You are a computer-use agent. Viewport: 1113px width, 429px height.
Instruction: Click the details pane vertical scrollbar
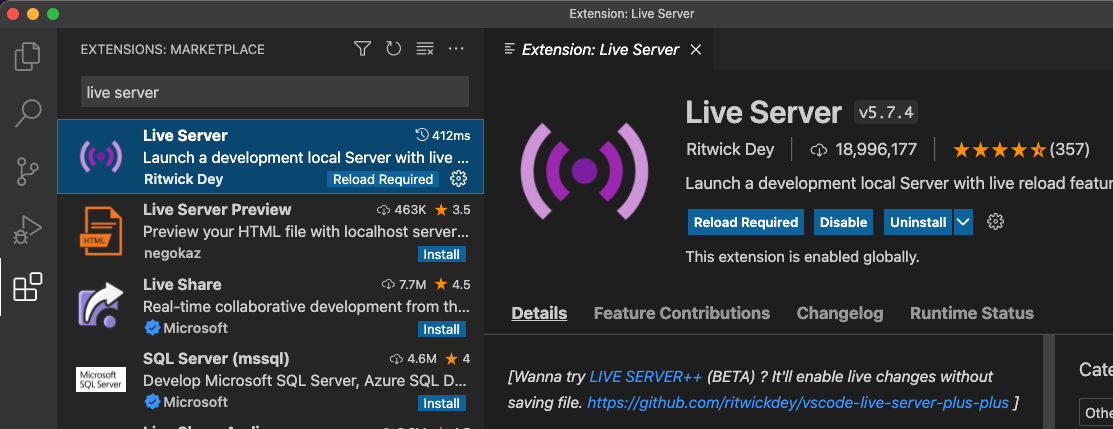[1048, 382]
